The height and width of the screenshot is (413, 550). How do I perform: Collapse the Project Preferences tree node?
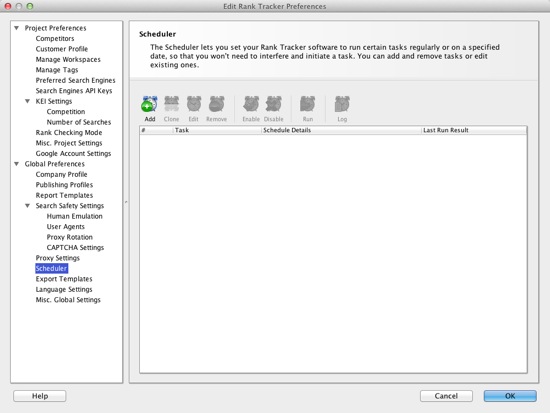16,28
